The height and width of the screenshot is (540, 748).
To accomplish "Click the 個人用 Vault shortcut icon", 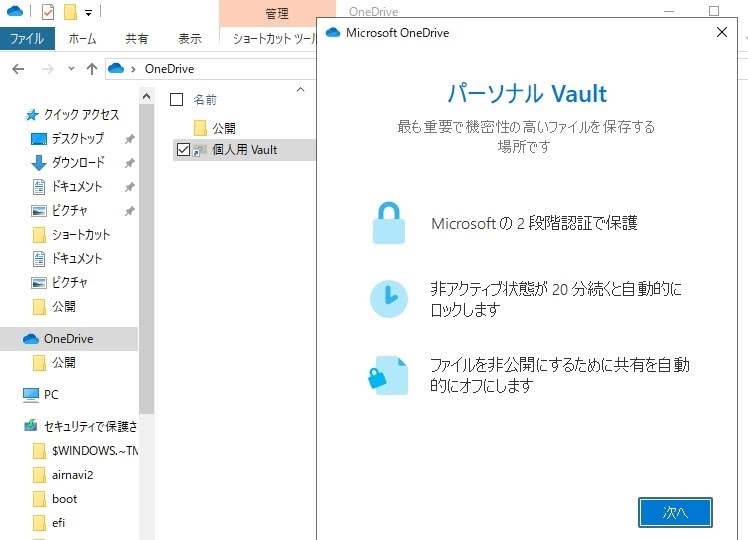I will 200,150.
